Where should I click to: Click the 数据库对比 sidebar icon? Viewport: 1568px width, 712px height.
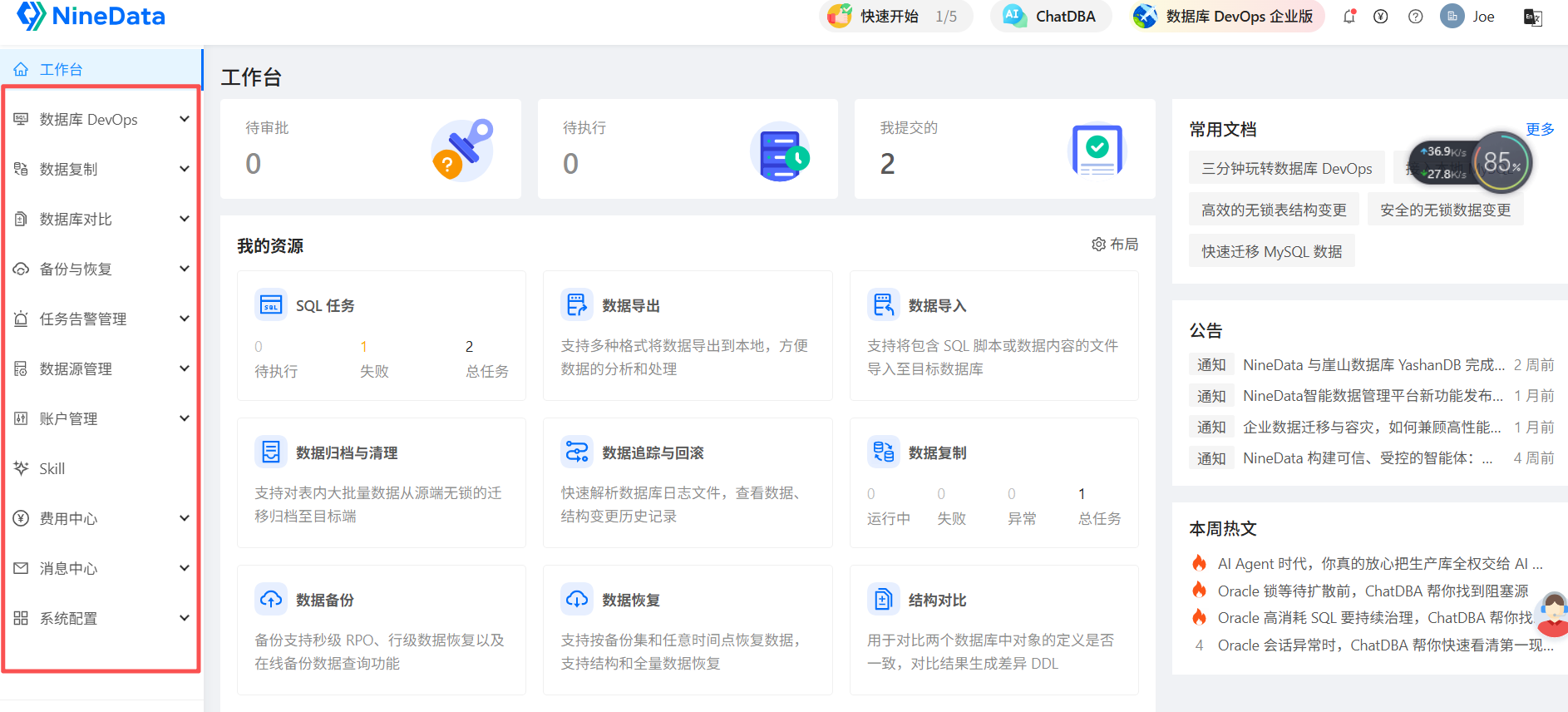click(21, 219)
